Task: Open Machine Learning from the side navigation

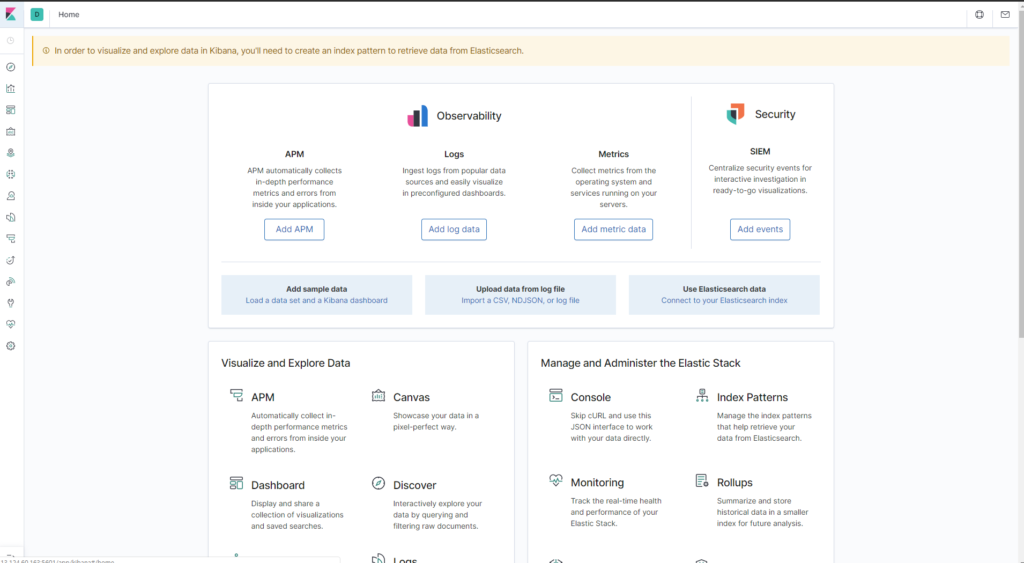Action: 10,174
